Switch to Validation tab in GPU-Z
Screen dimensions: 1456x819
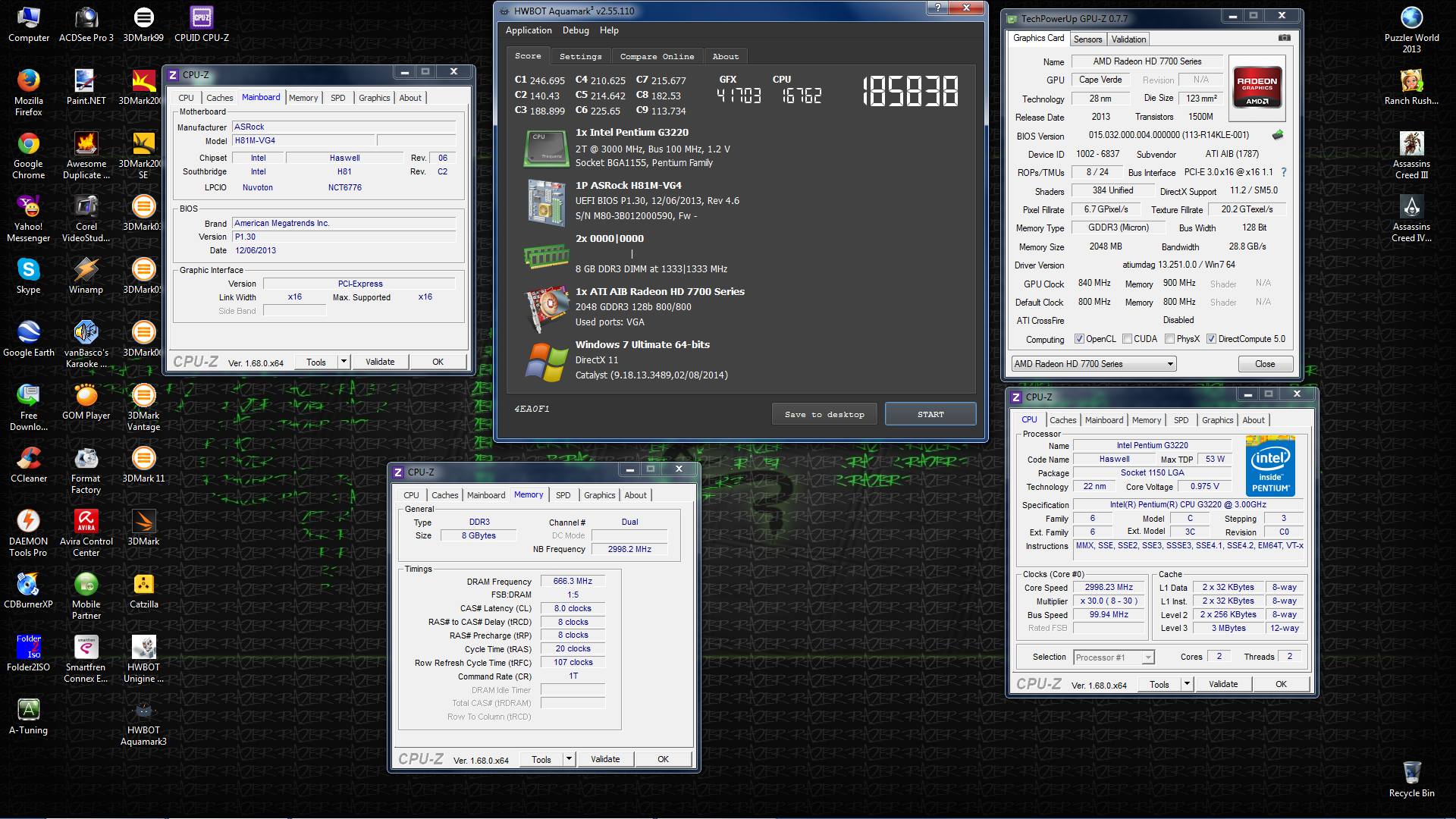[1128, 39]
